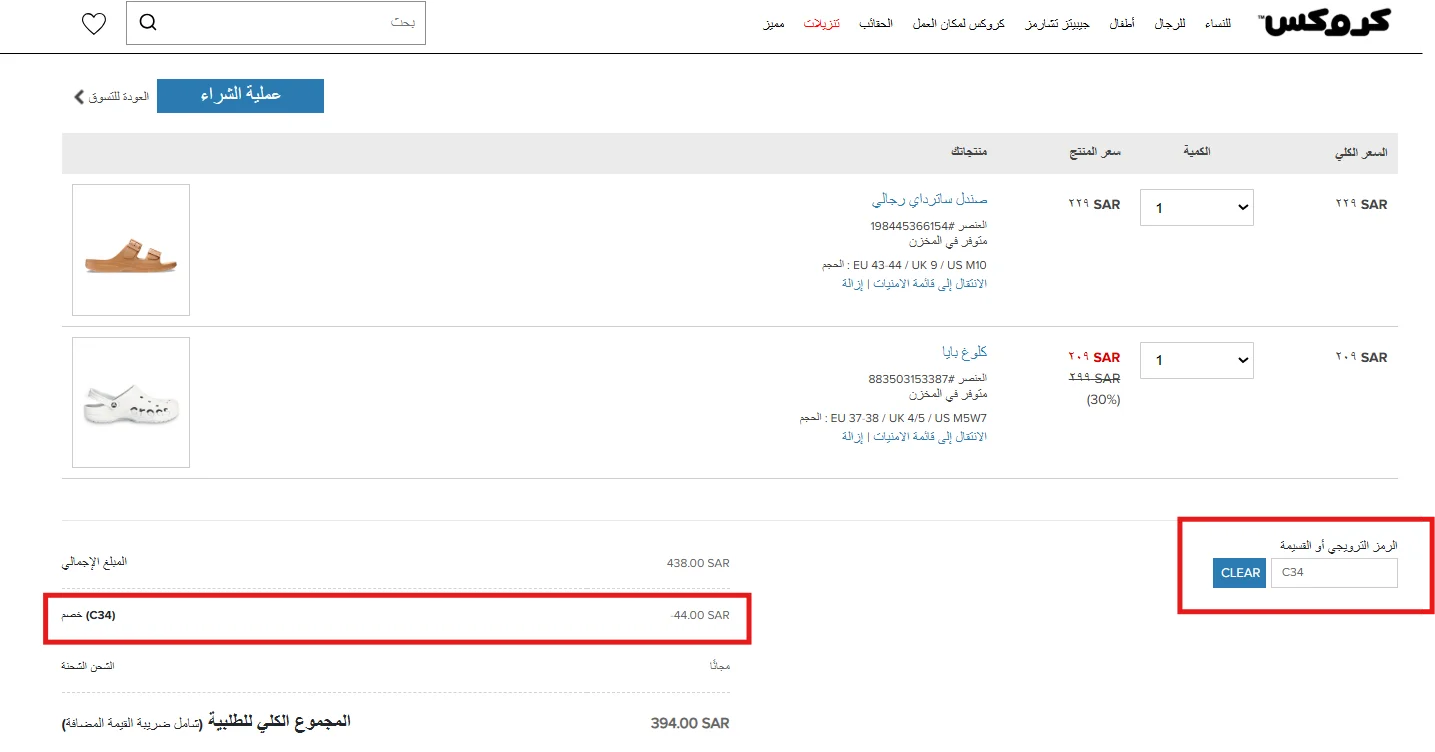The width and height of the screenshot is (1435, 752).
Task: Click the سعر المنتج column header
Action: 1095,152
